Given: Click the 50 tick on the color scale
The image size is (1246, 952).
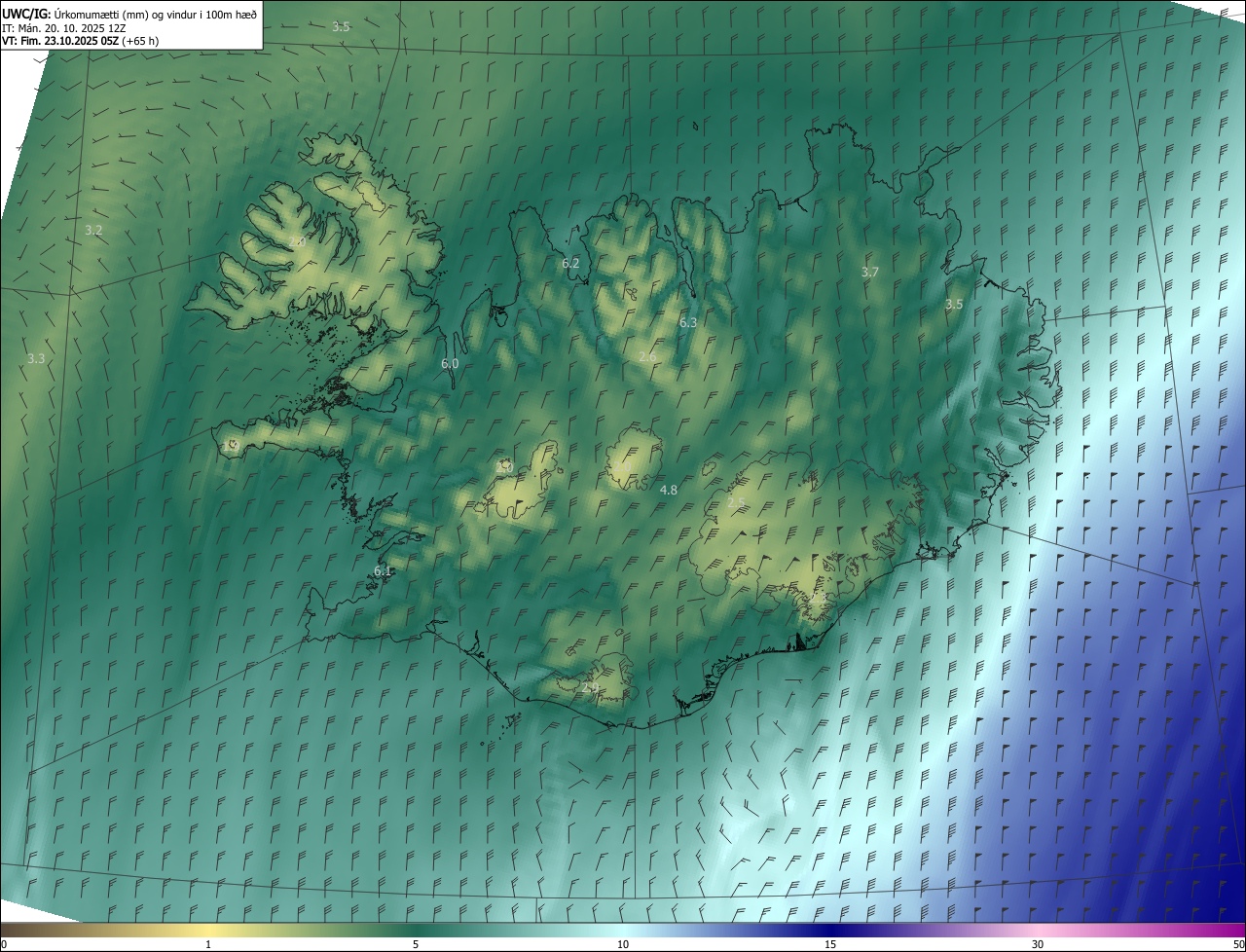Looking at the screenshot, I should [x=1238, y=944].
